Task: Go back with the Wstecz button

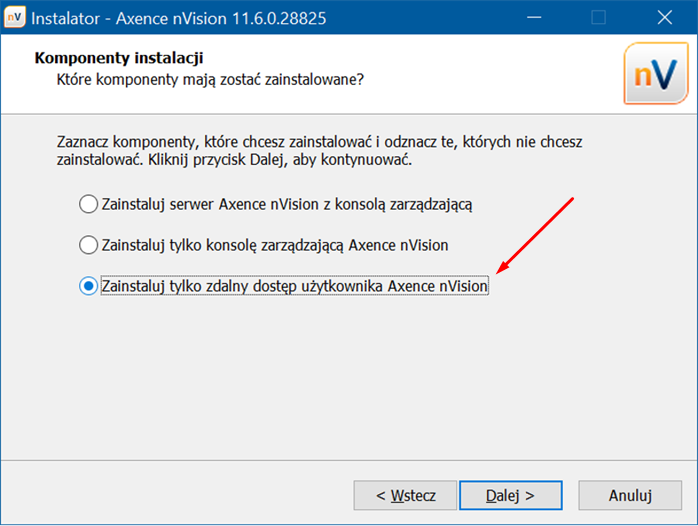Action: click(405, 495)
